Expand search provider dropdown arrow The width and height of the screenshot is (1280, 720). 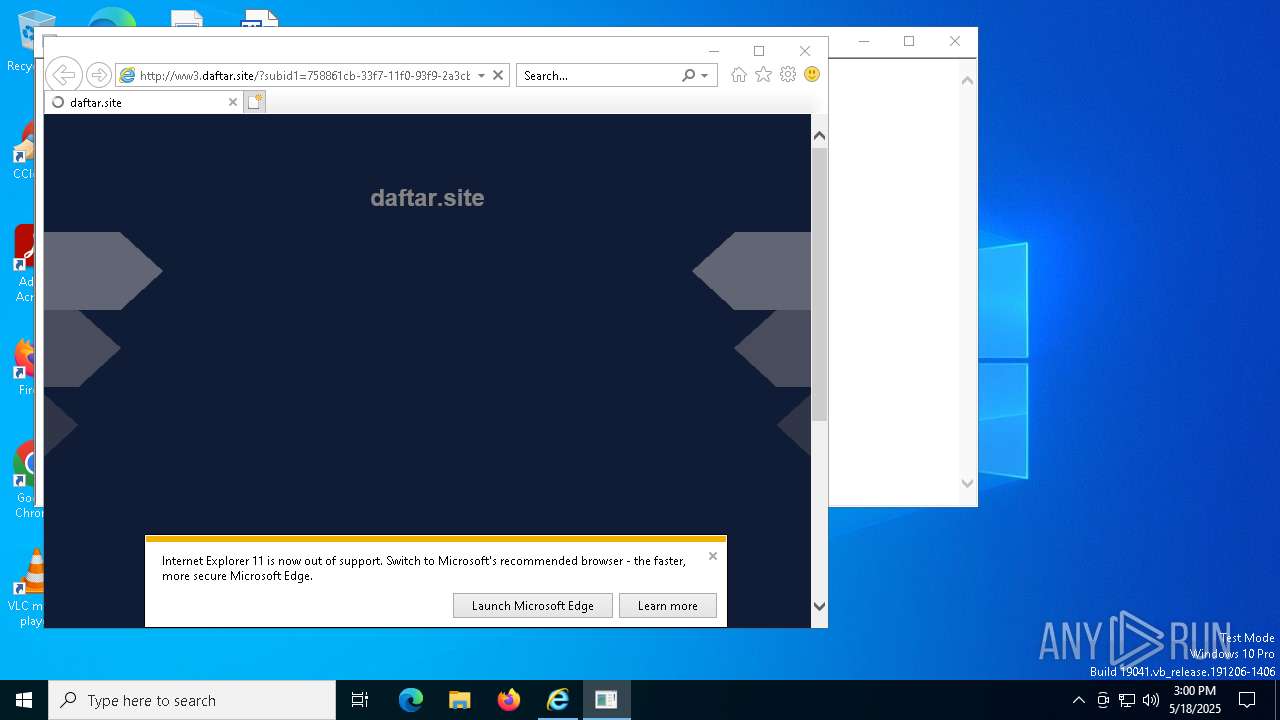(704, 75)
